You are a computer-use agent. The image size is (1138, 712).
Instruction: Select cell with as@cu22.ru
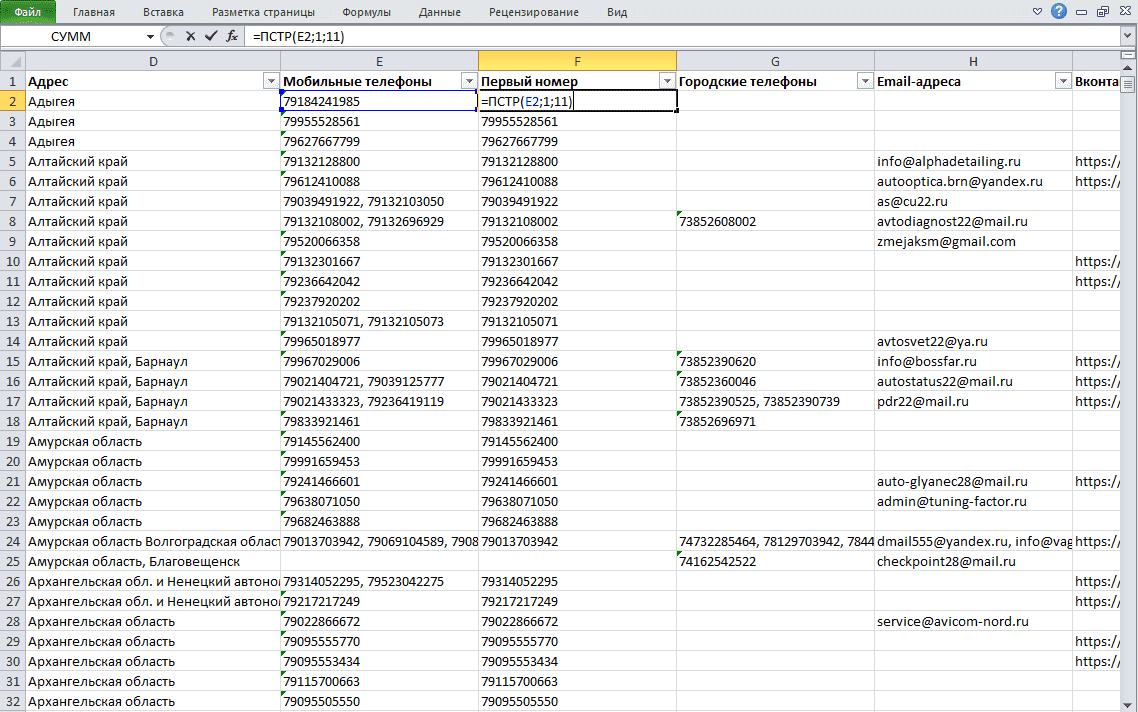click(x=973, y=201)
